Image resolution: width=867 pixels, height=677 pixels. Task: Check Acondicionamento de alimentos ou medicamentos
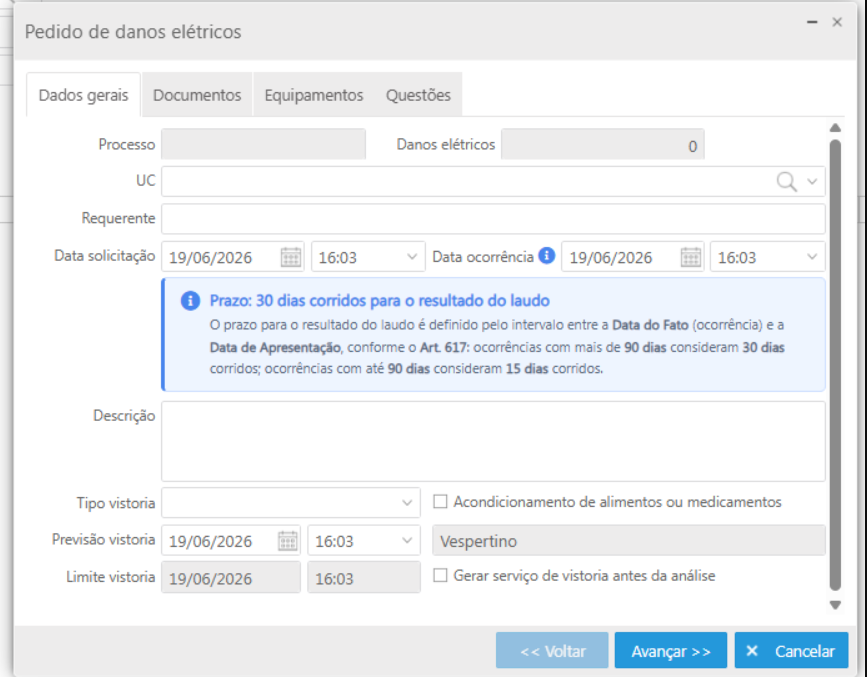pyautogui.click(x=440, y=502)
